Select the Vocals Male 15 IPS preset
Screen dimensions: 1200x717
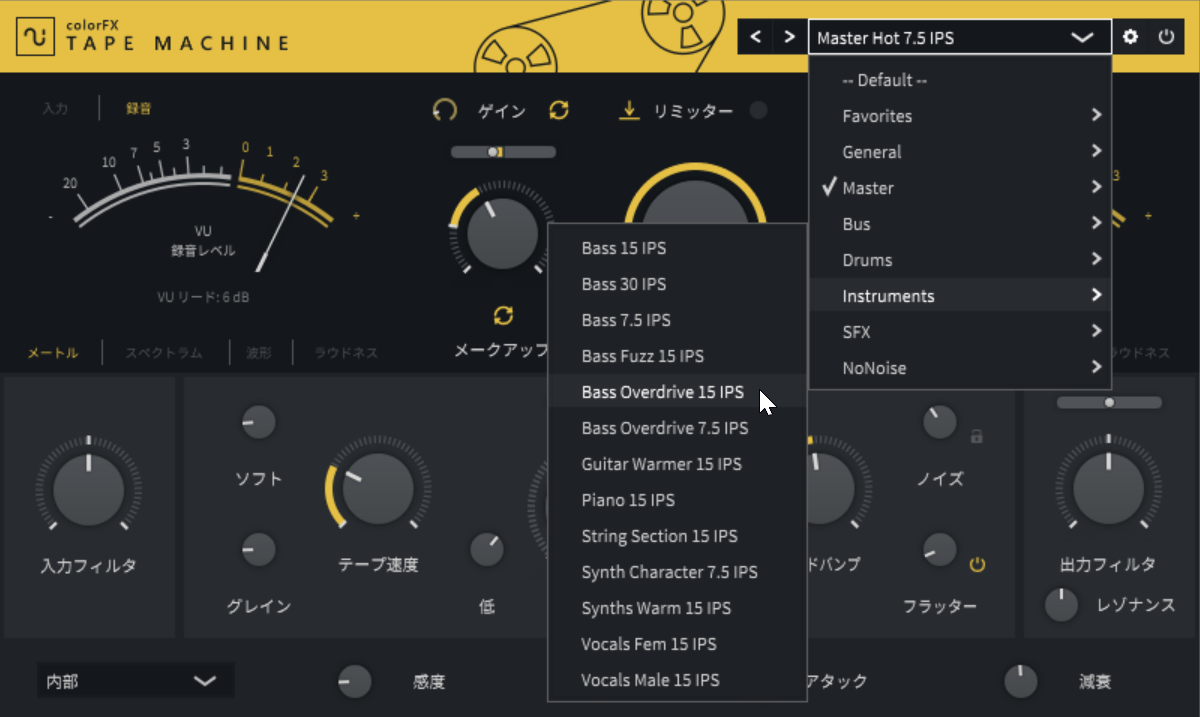click(677, 680)
